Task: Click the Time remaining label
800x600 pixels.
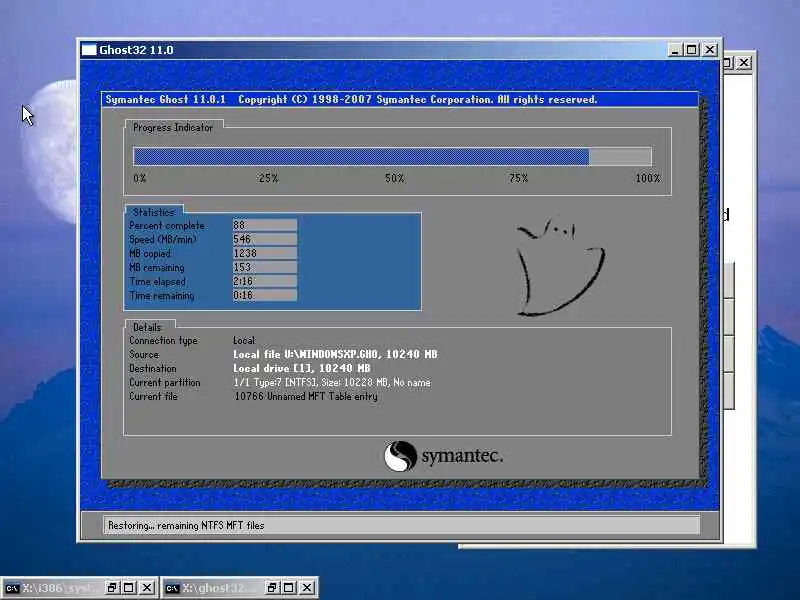Action: [x=161, y=295]
